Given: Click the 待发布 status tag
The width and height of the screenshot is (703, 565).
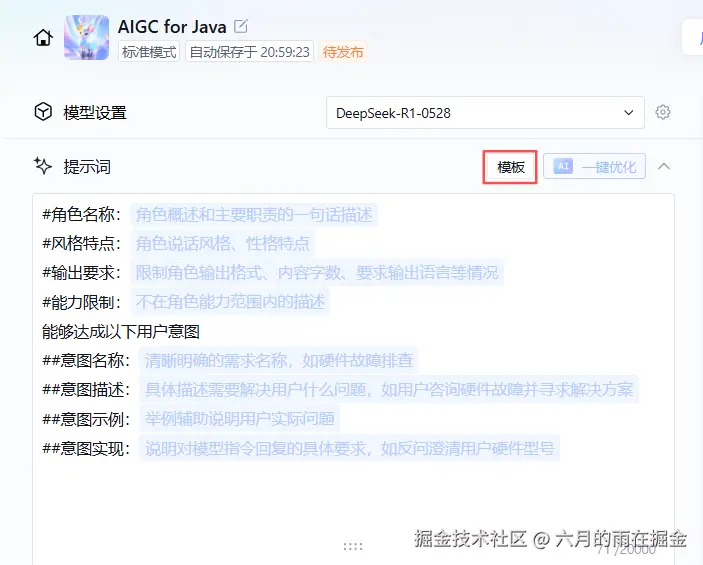Looking at the screenshot, I should point(343,52).
